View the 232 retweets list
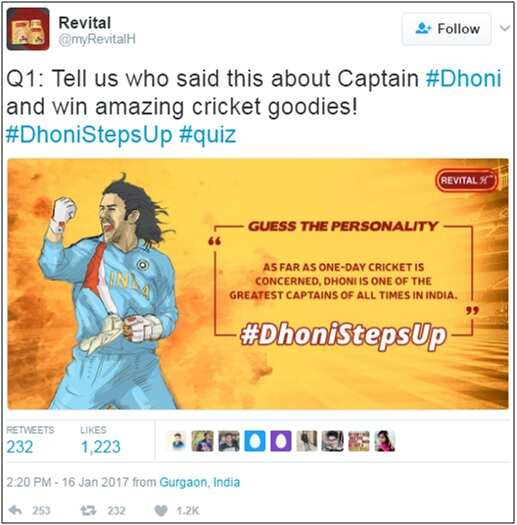Screen dimensions: 517x525 click(x=30, y=440)
